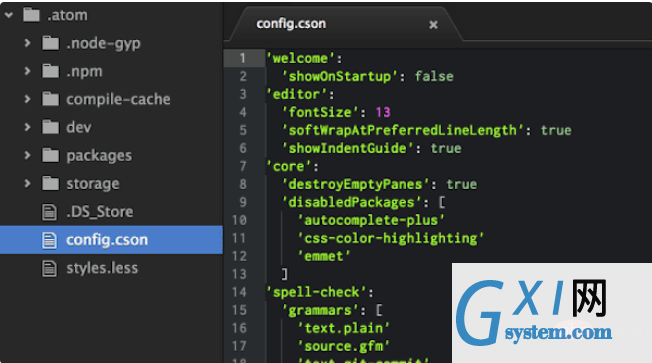Expand the compile-cache folder arrow
Screen dimensions: 652x363
(27, 99)
